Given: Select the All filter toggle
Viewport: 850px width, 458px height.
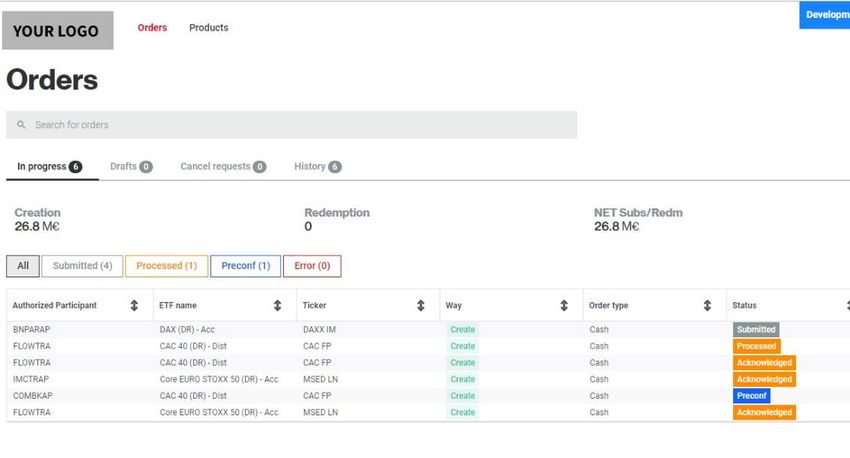Looking at the screenshot, I should (23, 266).
